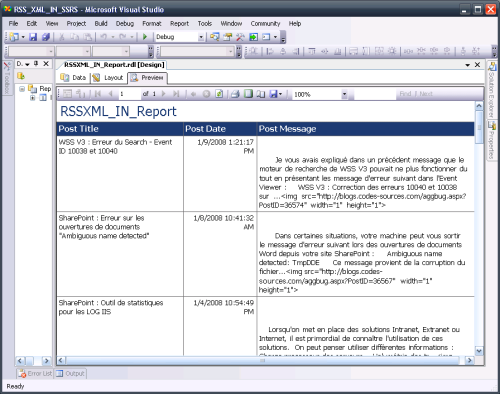Click the report horizontal scrollbar thumb
Viewport: 500px width, 394px height.
[x=263, y=360]
